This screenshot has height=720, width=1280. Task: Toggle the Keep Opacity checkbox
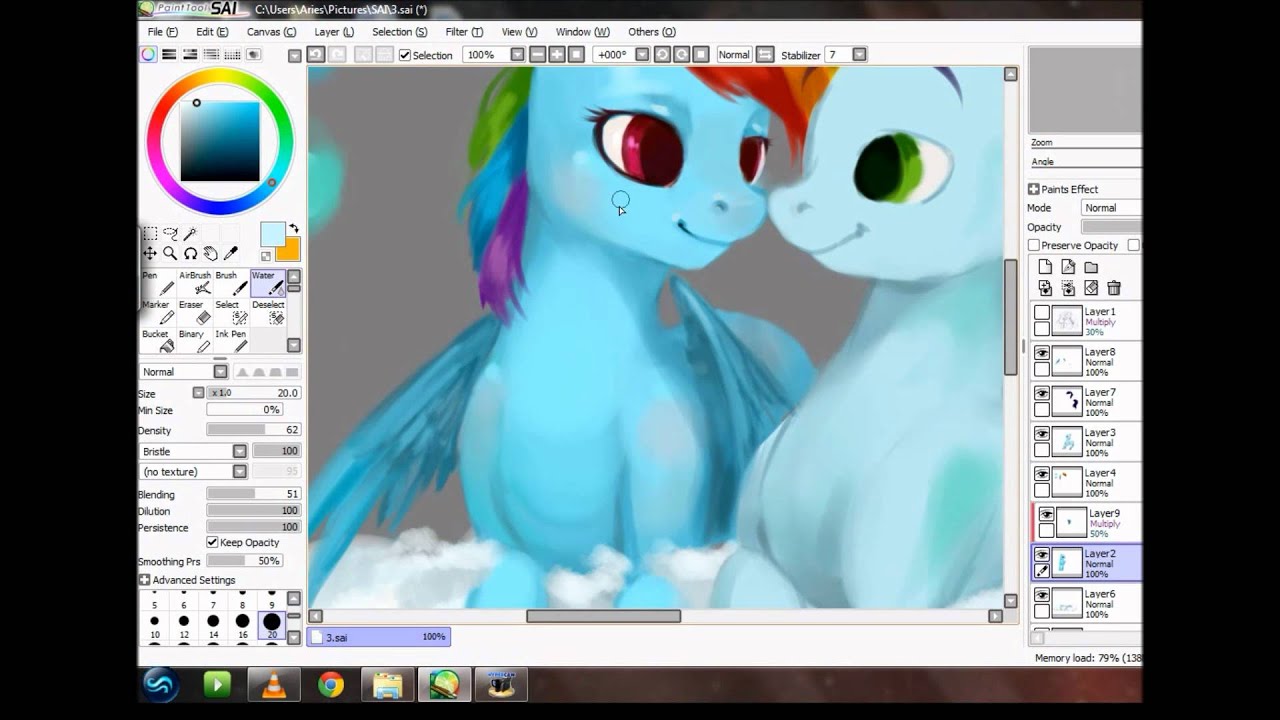pos(212,542)
